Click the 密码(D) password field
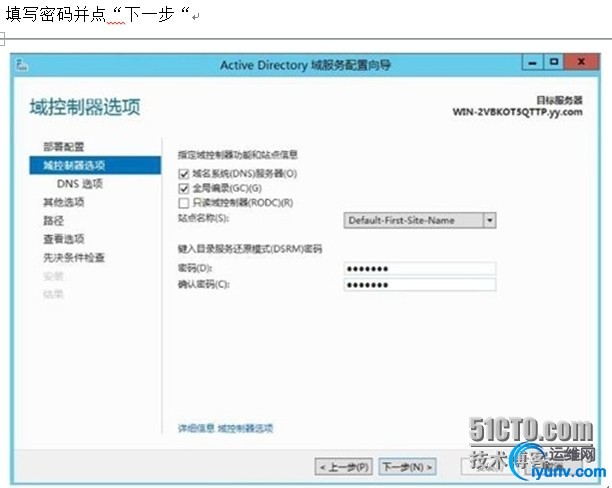Viewport: 612px width, 488px height. (420, 269)
